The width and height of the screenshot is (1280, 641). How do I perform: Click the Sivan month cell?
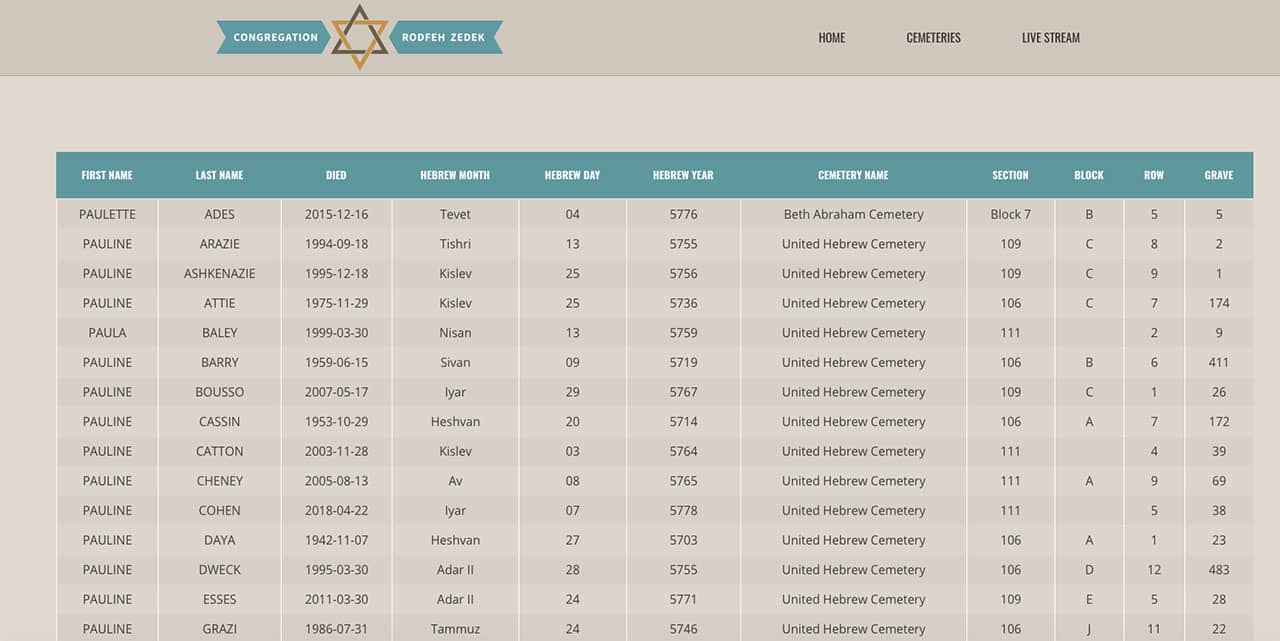point(455,362)
